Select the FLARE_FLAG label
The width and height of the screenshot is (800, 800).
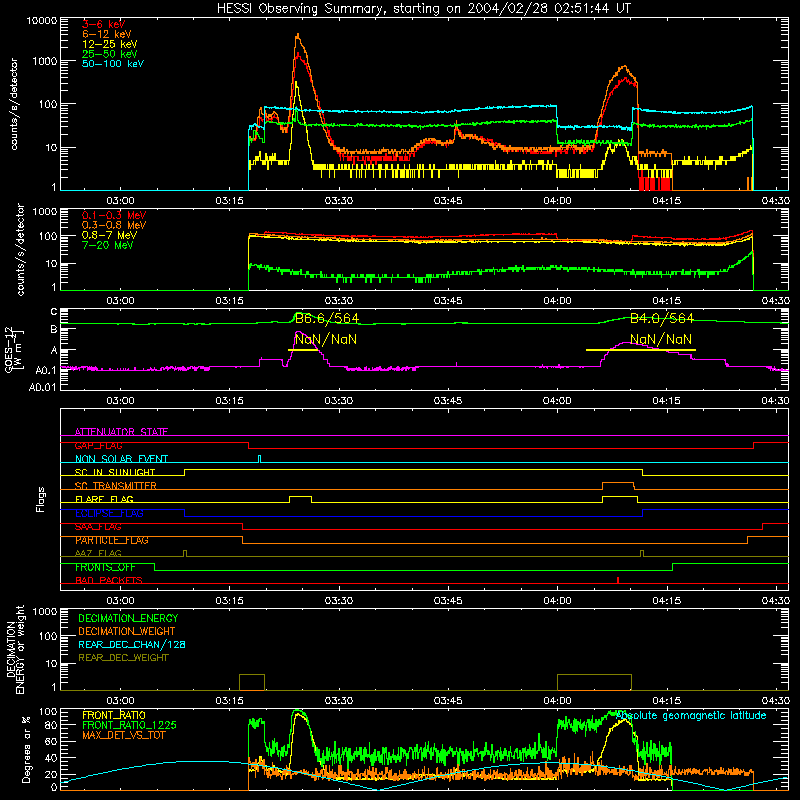(104, 499)
